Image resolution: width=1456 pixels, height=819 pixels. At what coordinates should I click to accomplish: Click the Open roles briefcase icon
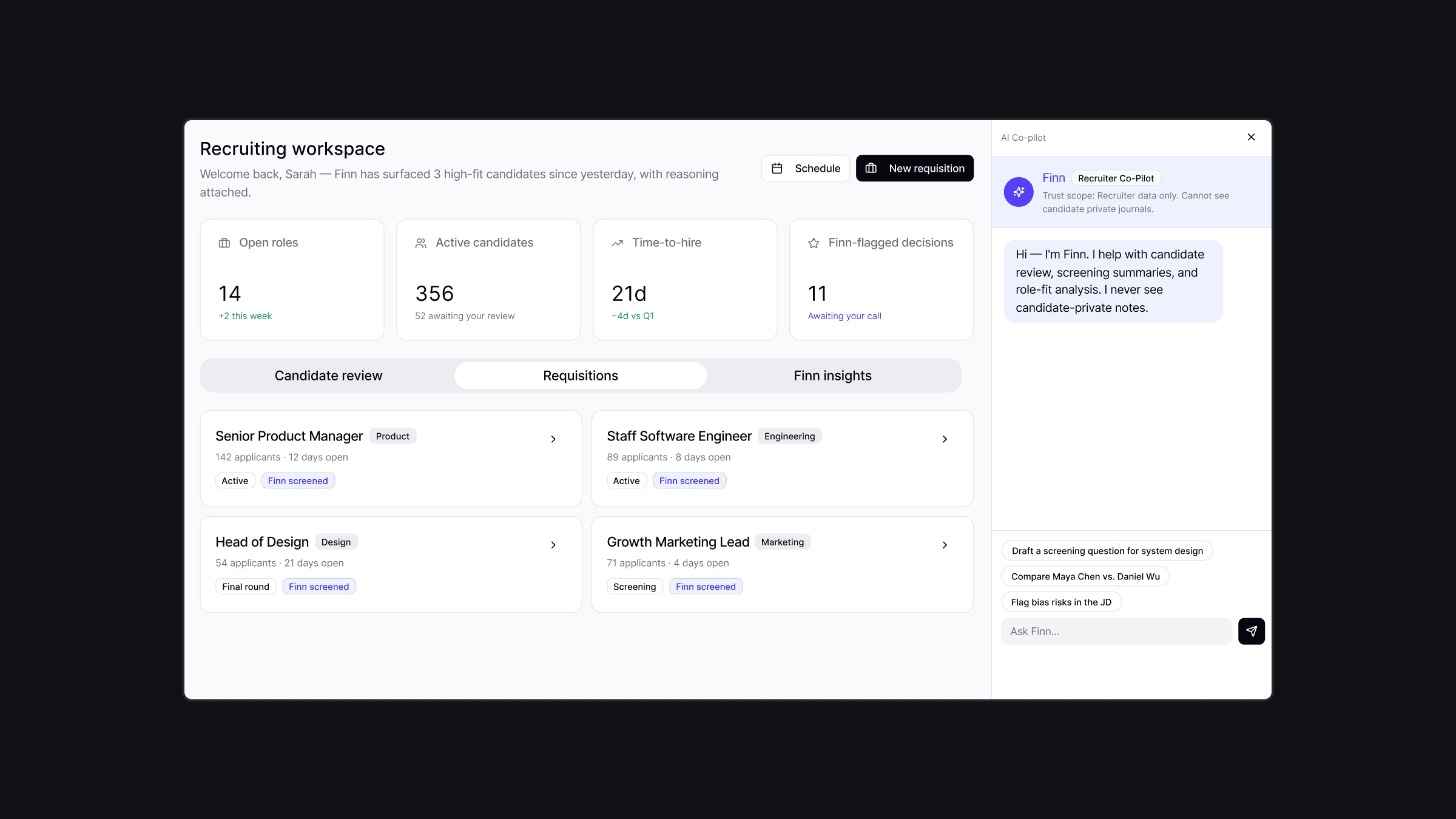pos(224,243)
